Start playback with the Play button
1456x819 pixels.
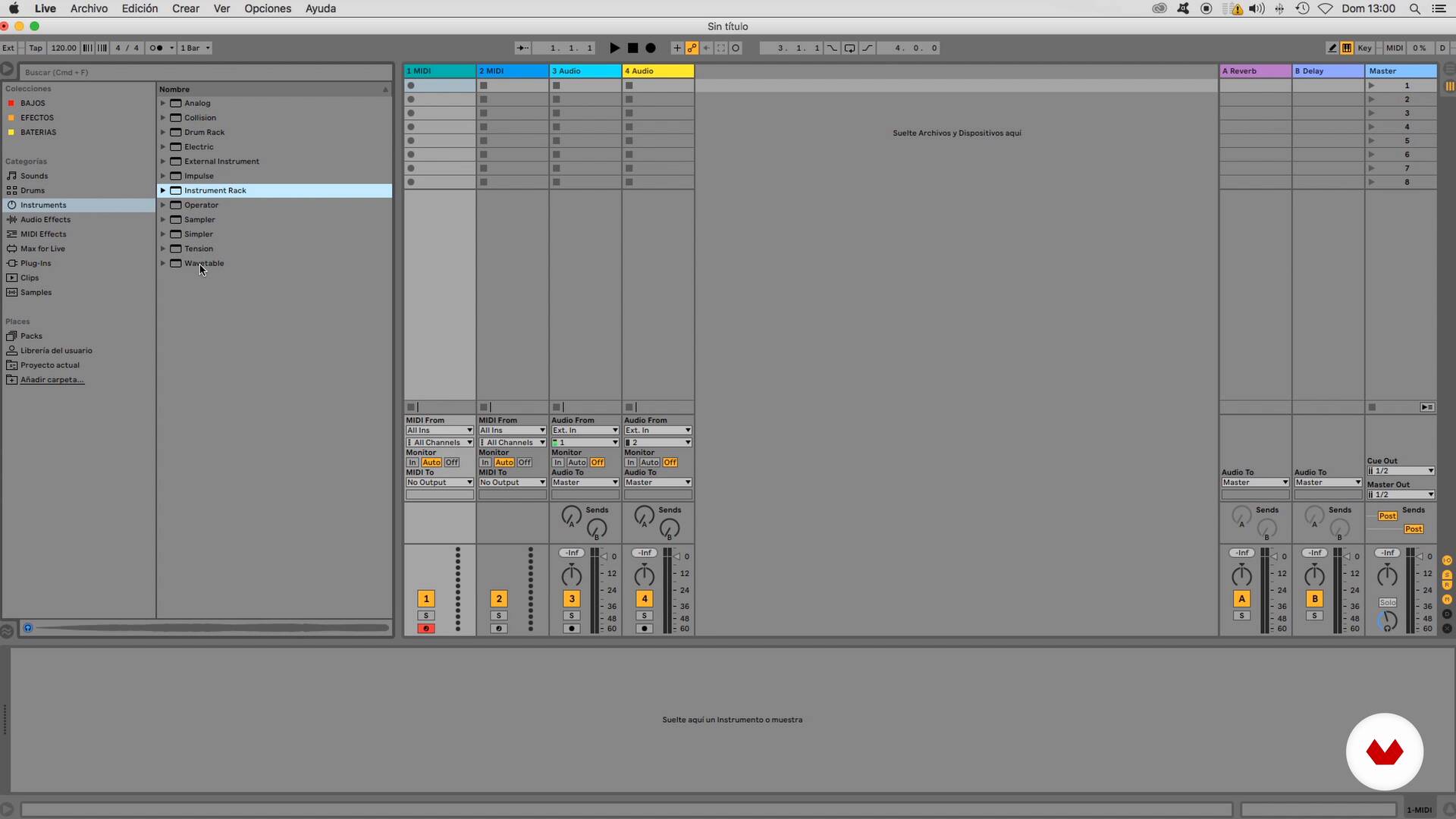(614, 48)
